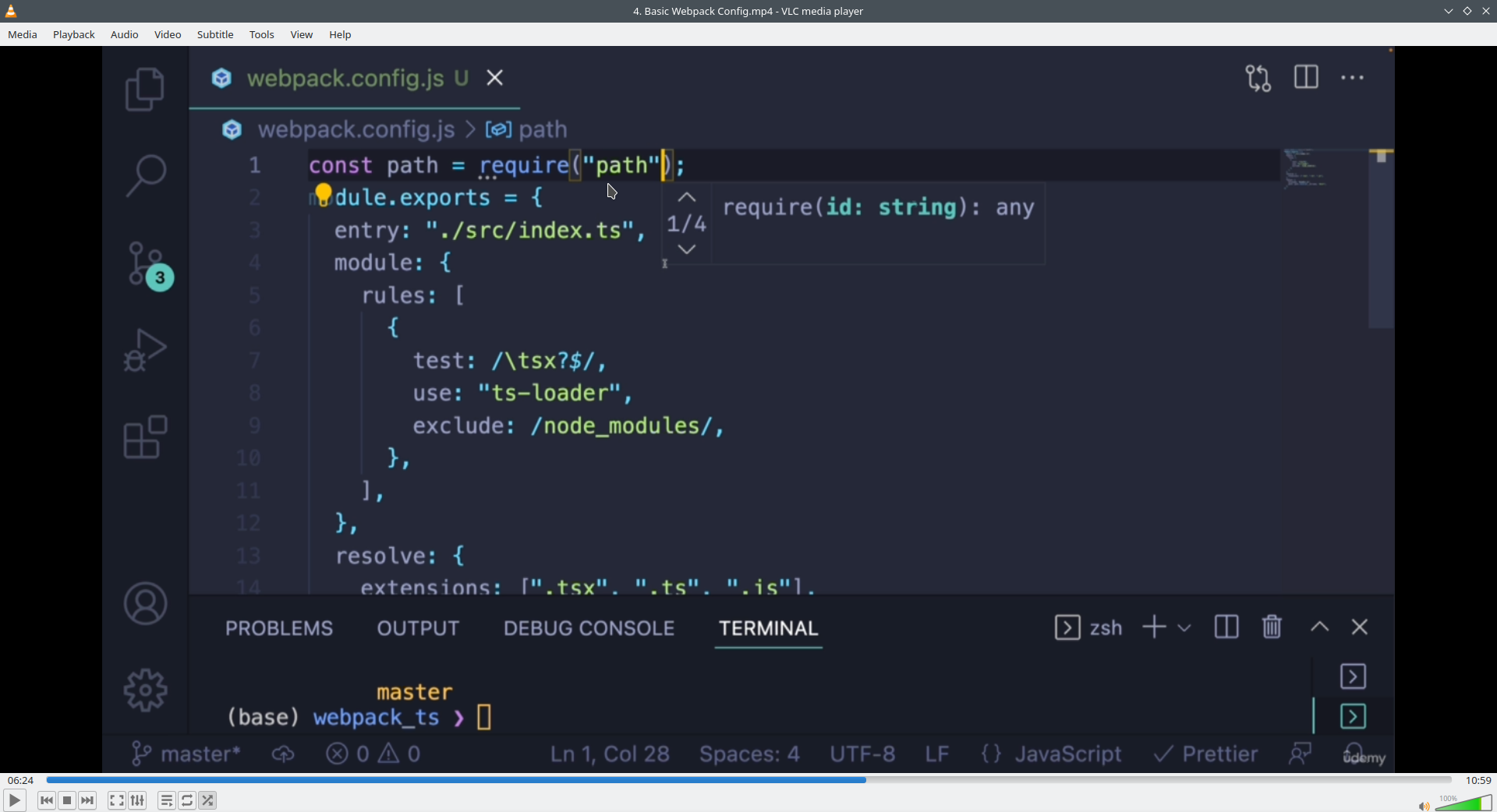Viewport: 1497px width, 812px height.
Task: Add a new terminal with the plus icon
Action: (1154, 627)
